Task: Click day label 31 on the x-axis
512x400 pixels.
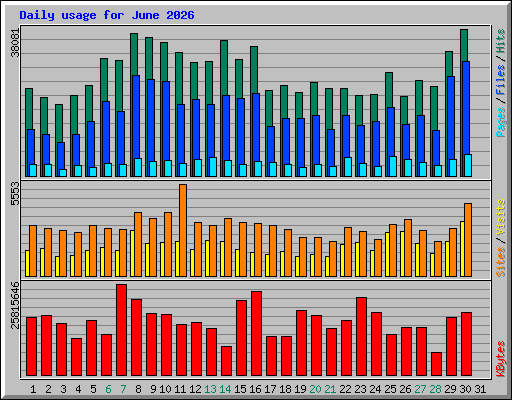Action: tap(480, 389)
